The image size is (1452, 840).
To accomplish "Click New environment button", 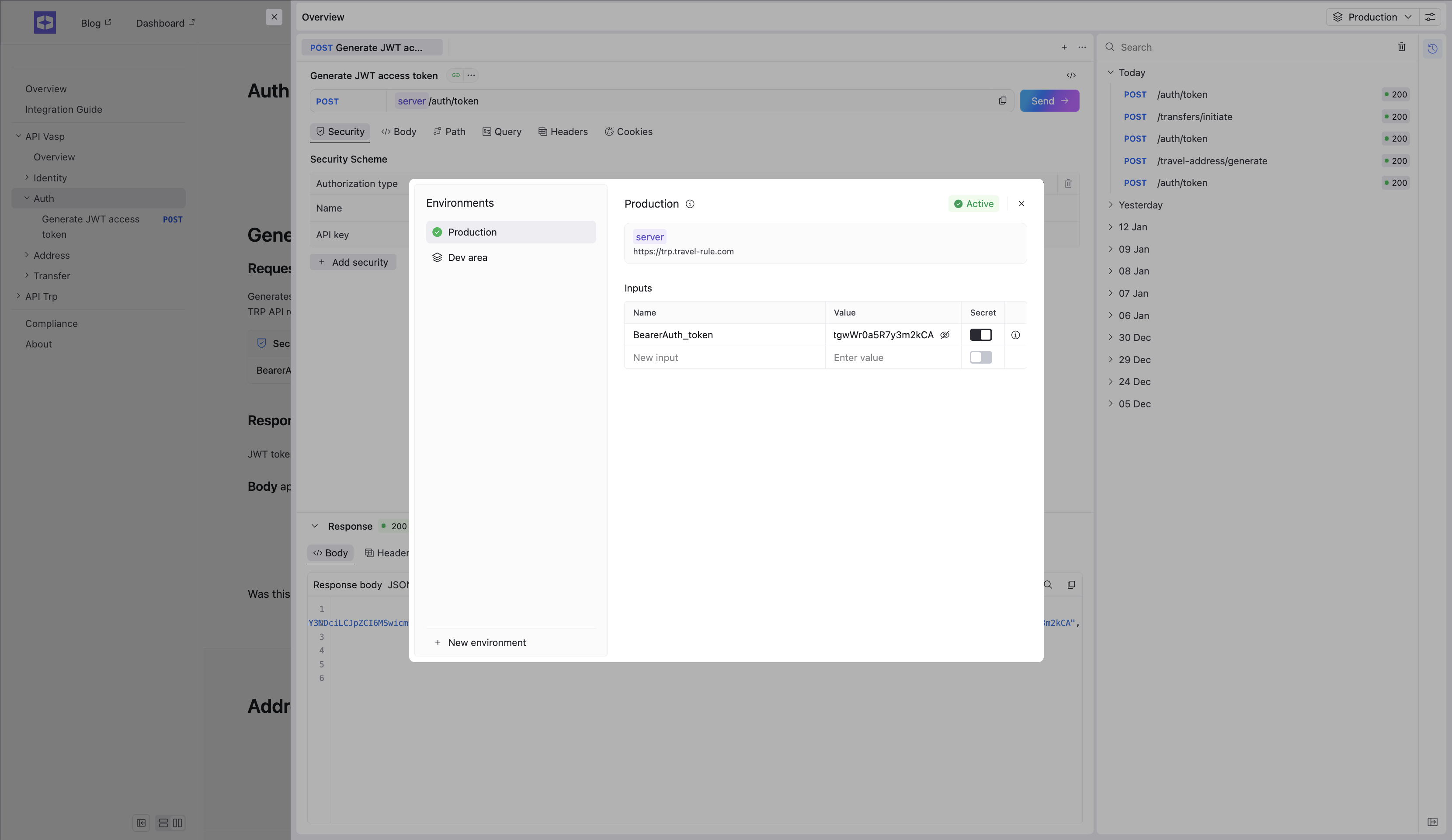I will tap(480, 642).
